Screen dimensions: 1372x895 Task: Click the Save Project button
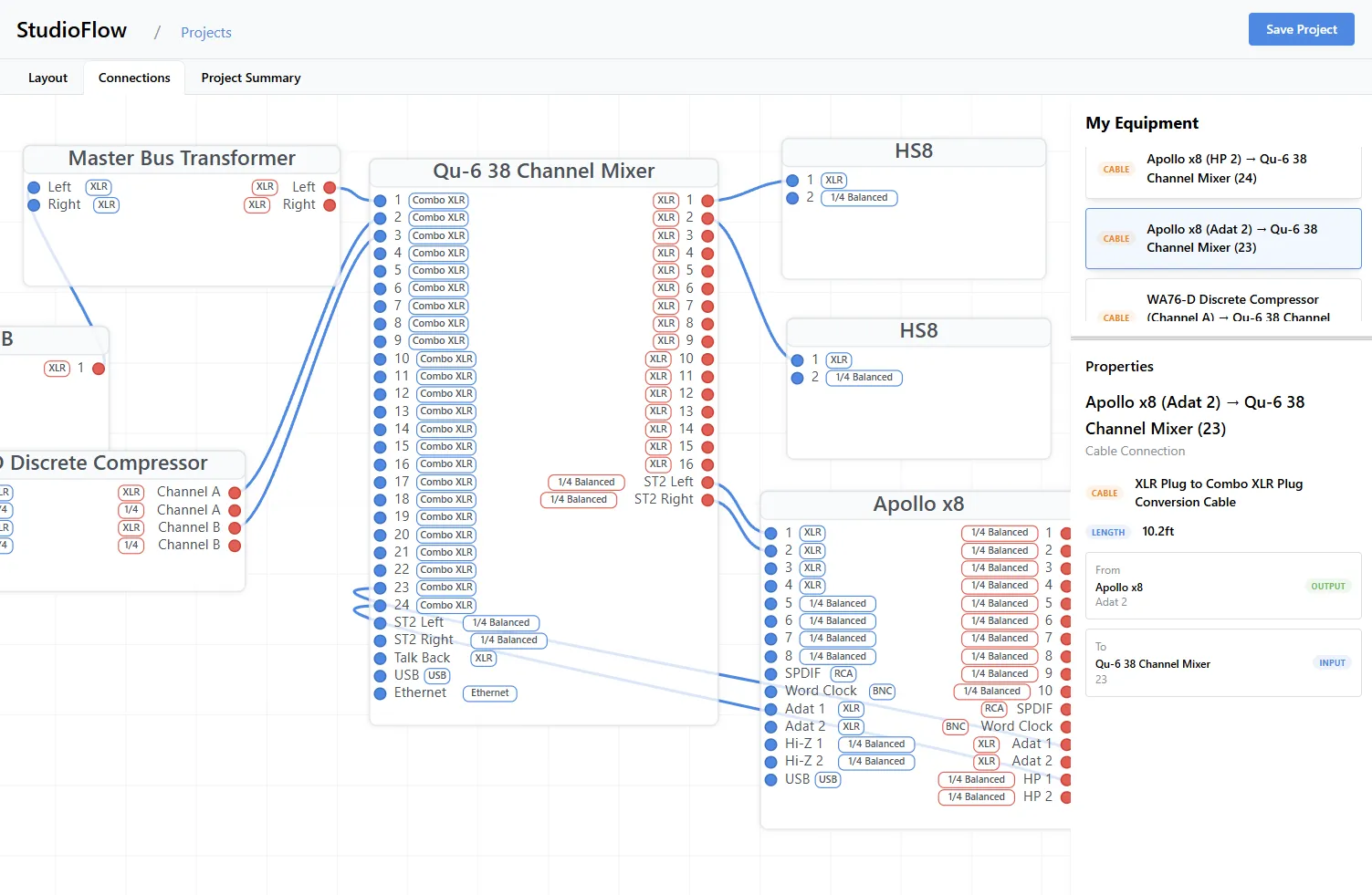[1301, 29]
